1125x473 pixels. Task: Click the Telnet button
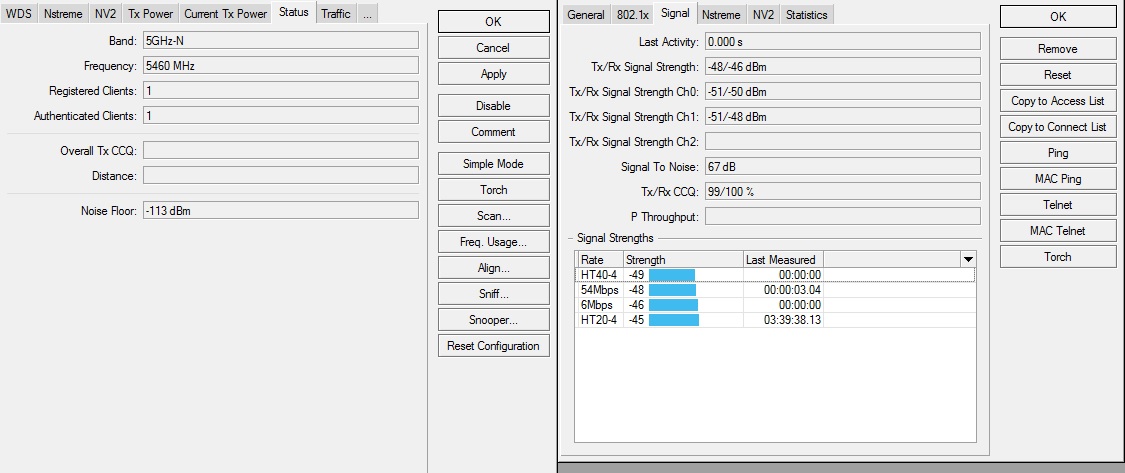(x=1058, y=205)
